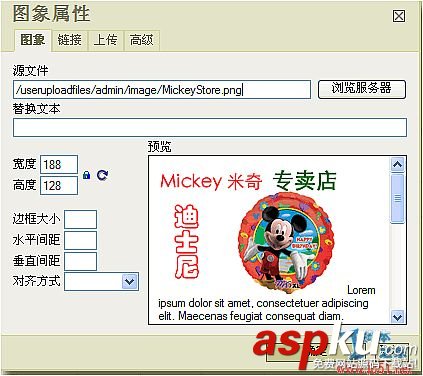423x376 pixels.
Task: Focus the 源文件 URL input field
Action: tap(162, 89)
